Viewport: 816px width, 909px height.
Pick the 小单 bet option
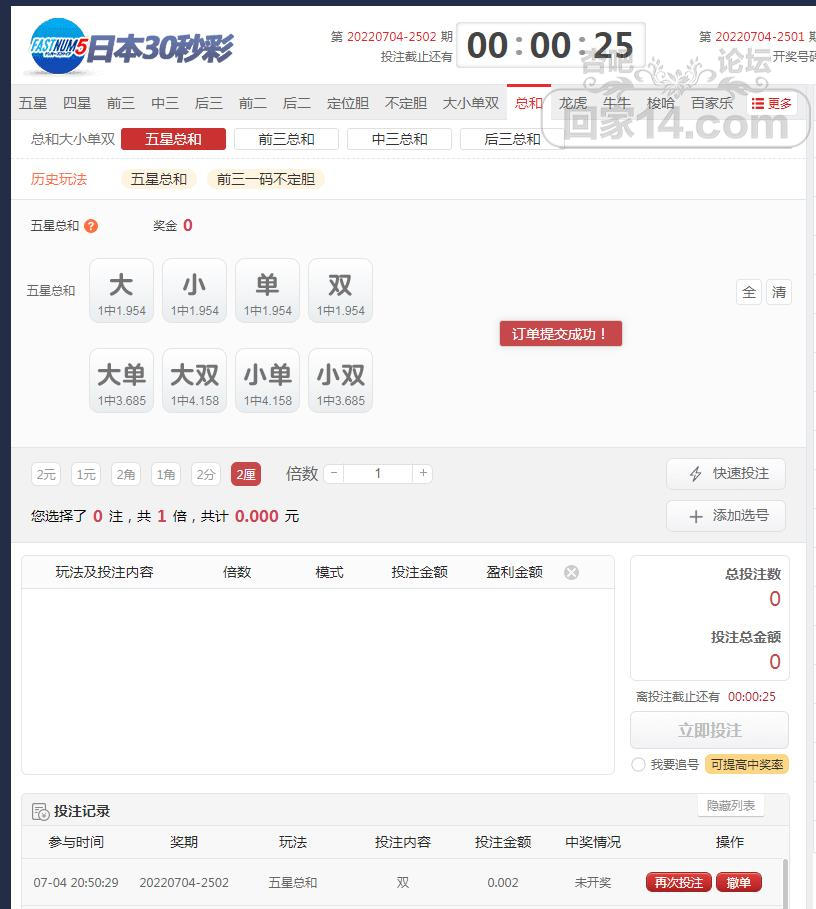[x=268, y=381]
